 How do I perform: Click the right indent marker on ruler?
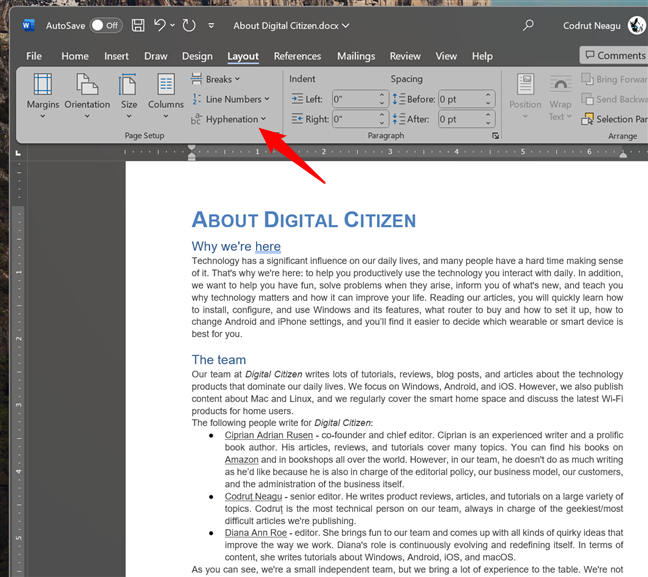(623, 155)
